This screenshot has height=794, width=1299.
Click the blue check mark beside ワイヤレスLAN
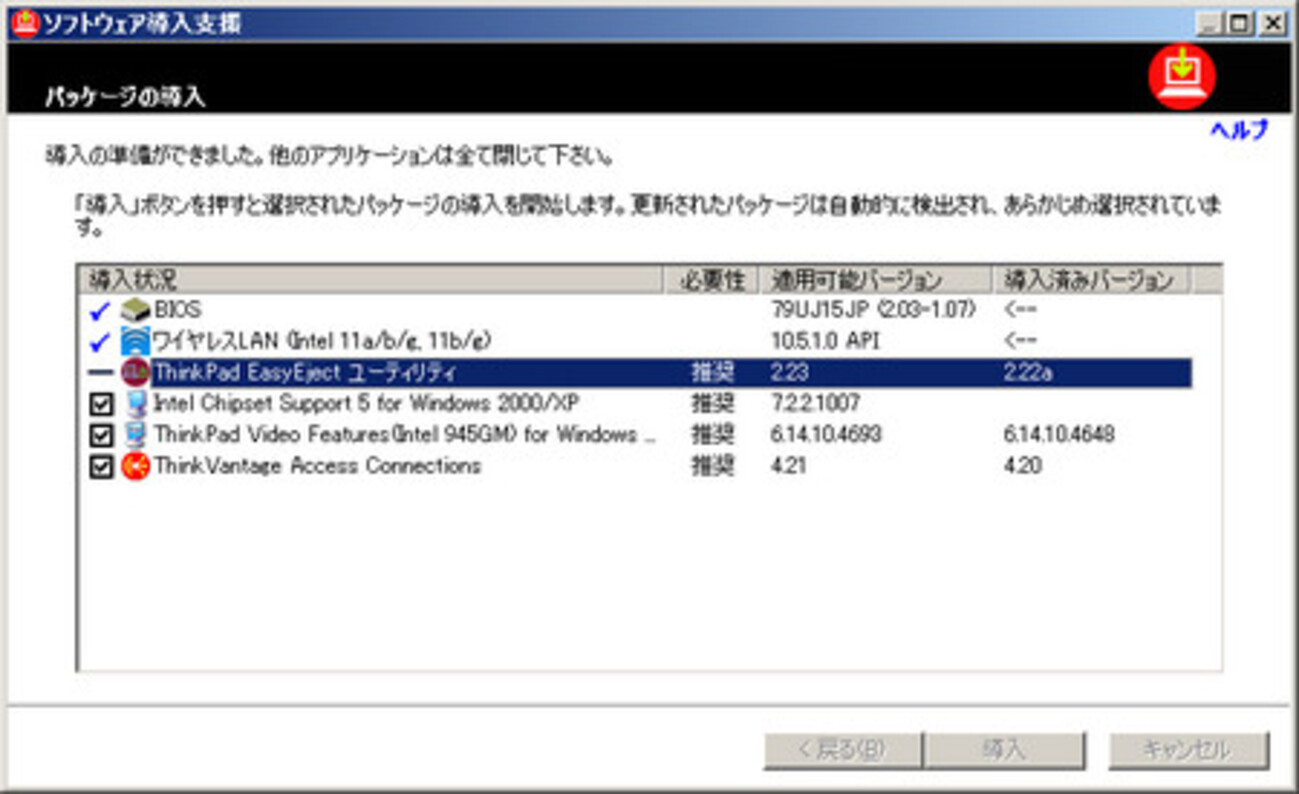(100, 342)
